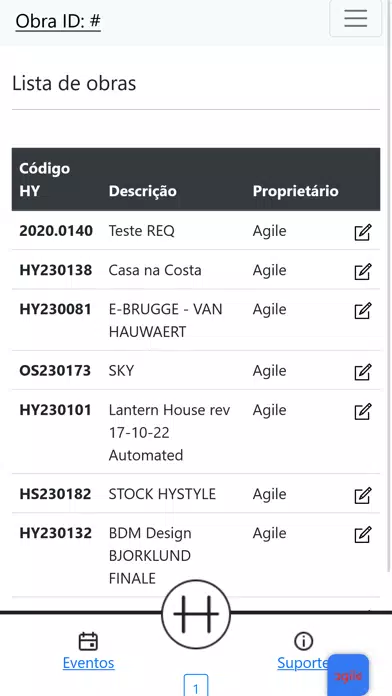Edit the BDM Design BJORKLUND entry

(x=362, y=534)
